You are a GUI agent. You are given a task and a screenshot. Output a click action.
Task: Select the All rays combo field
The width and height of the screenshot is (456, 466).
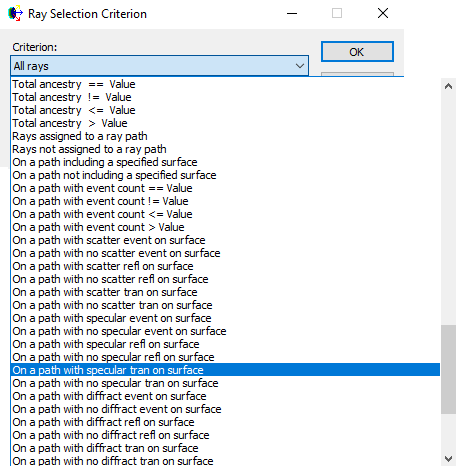(x=160, y=66)
